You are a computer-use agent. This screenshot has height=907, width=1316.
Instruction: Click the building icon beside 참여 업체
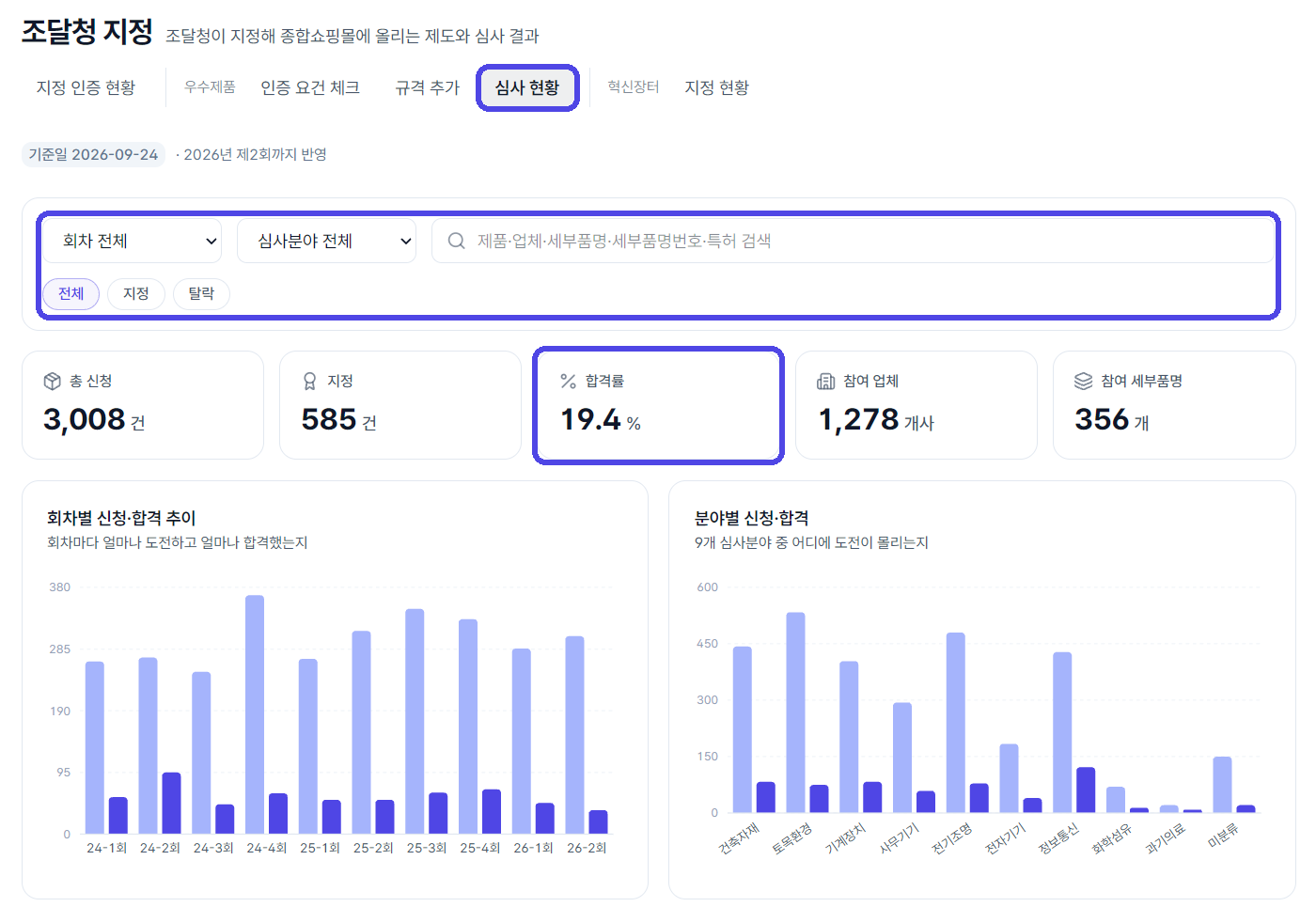[x=825, y=381]
